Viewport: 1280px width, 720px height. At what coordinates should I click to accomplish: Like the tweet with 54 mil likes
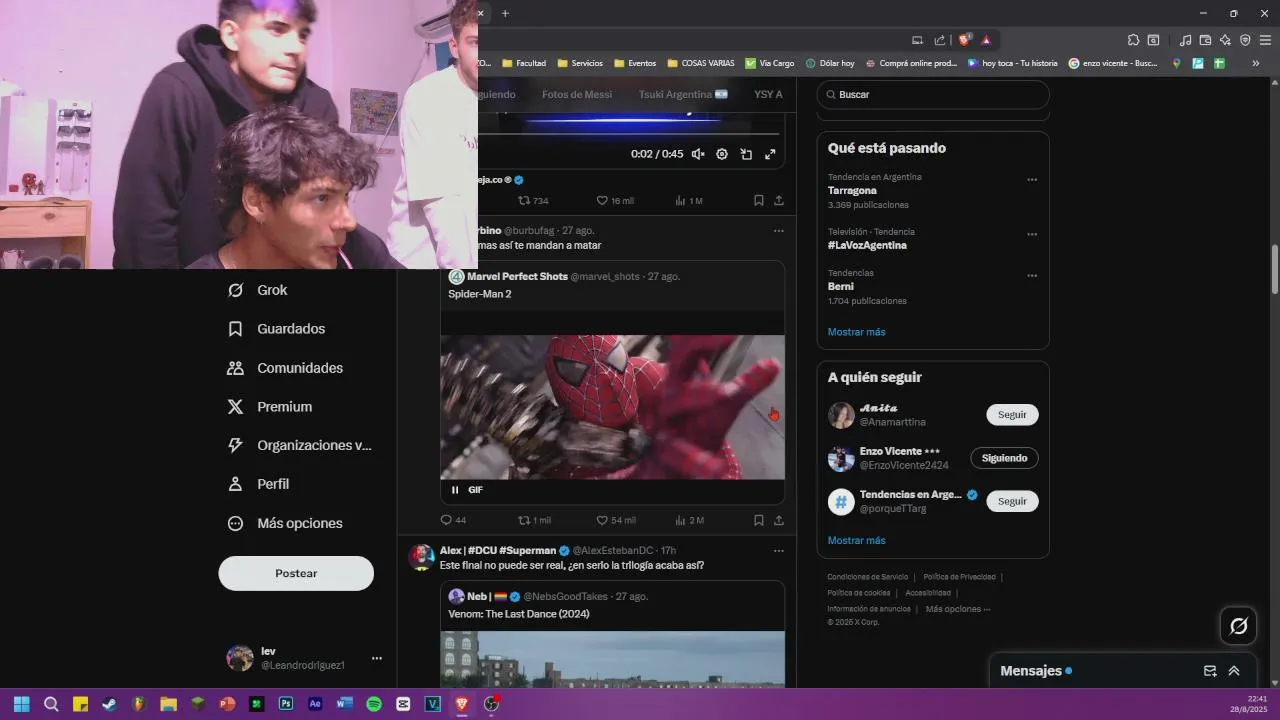point(616,520)
